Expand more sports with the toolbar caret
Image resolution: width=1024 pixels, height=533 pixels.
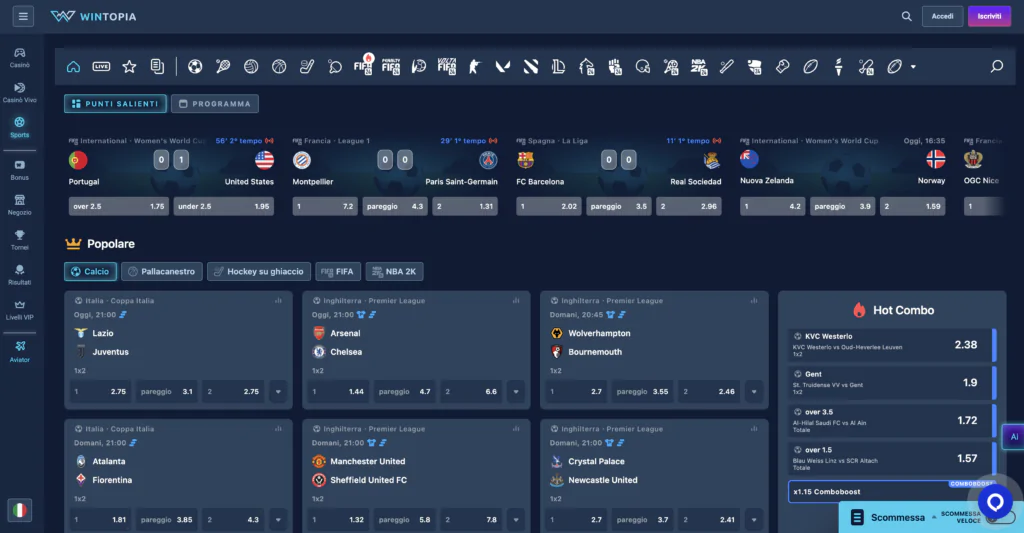pyautogui.click(x=913, y=67)
